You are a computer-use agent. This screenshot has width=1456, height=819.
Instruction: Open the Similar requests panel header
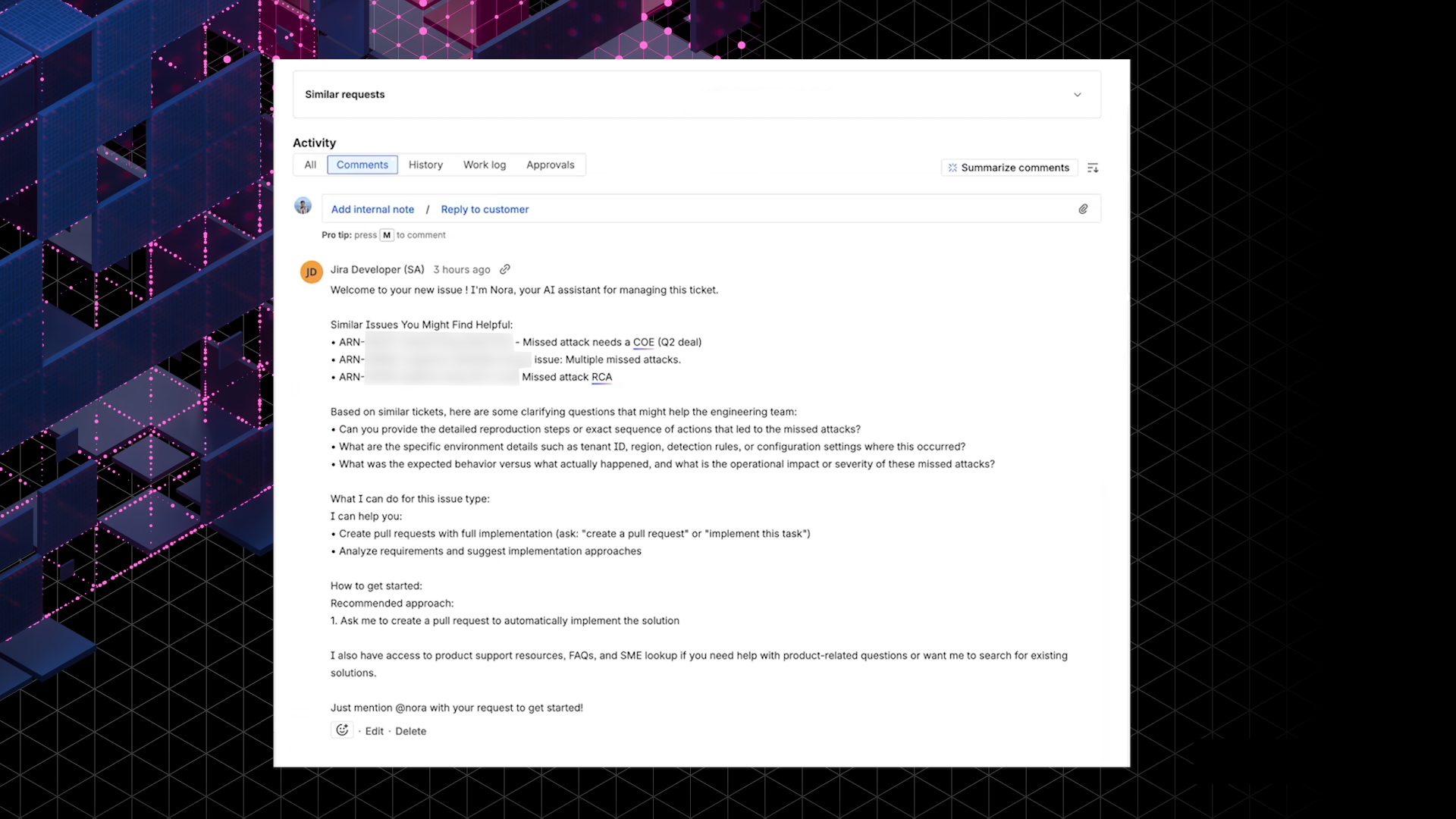[x=697, y=95]
